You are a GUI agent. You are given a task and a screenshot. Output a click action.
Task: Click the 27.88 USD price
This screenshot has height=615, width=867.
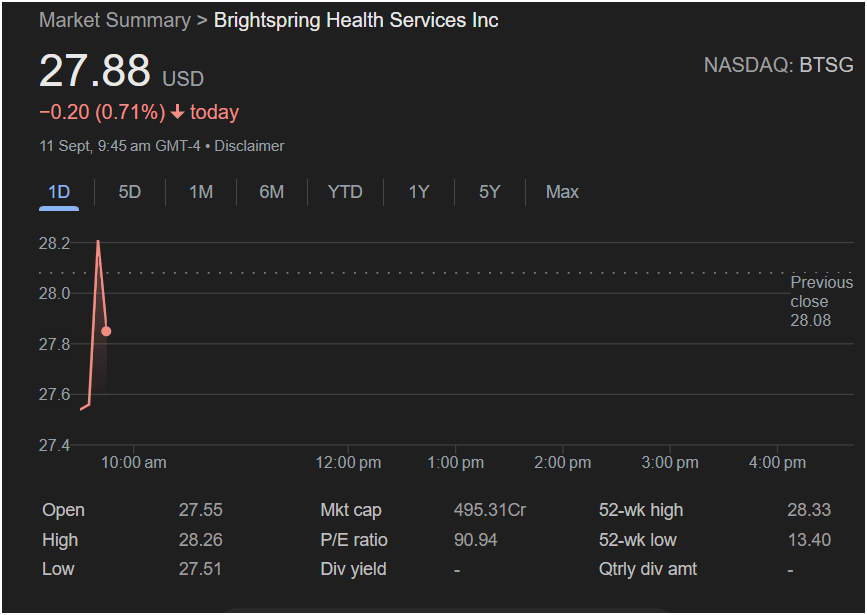[x=95, y=71]
